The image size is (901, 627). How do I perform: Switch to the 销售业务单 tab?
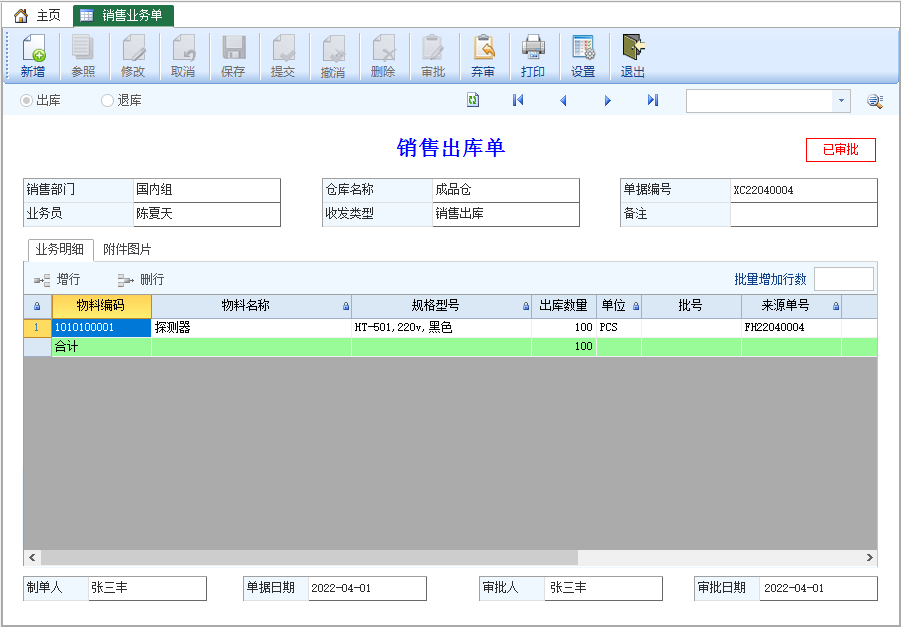pyautogui.click(x=124, y=16)
